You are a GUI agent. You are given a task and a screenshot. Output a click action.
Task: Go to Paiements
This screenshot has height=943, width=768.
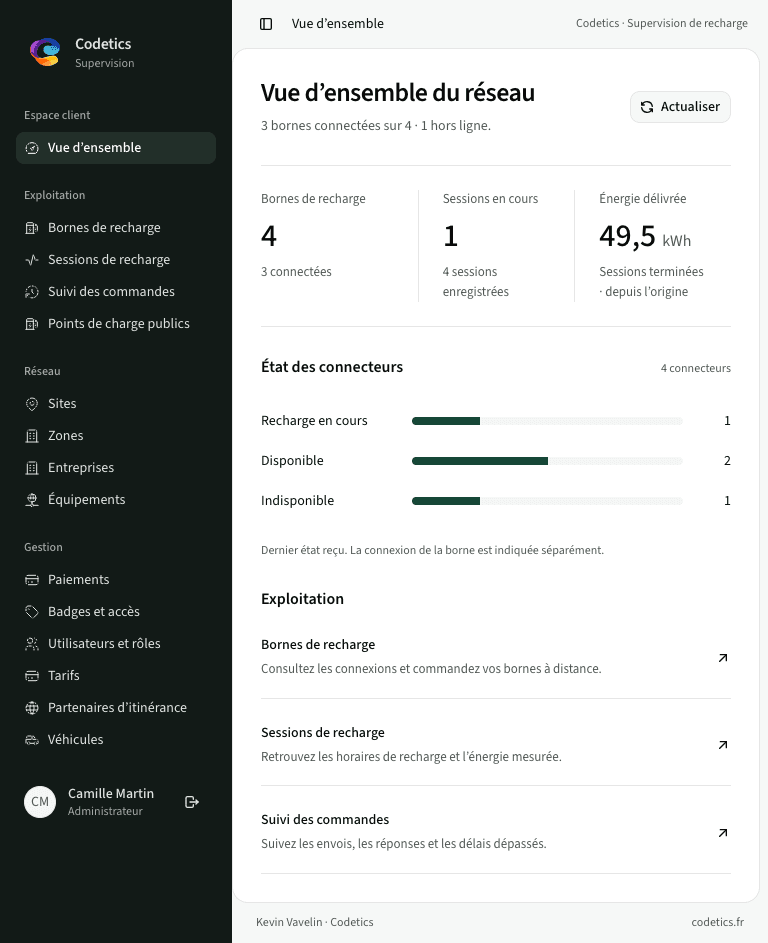[x=116, y=580]
